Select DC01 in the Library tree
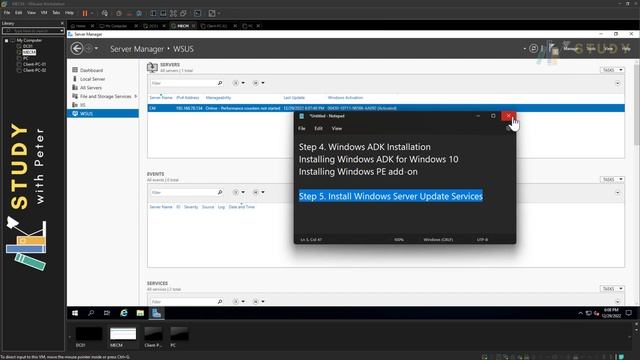Image resolution: width=640 pixels, height=360 pixels. [28, 47]
